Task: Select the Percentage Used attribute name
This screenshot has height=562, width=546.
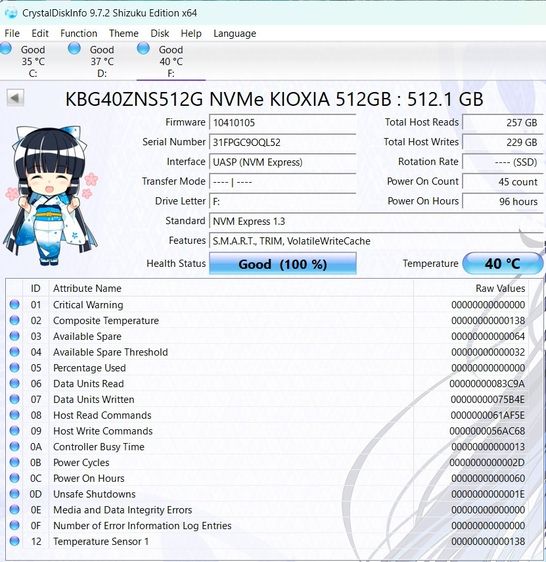Action: (x=89, y=368)
